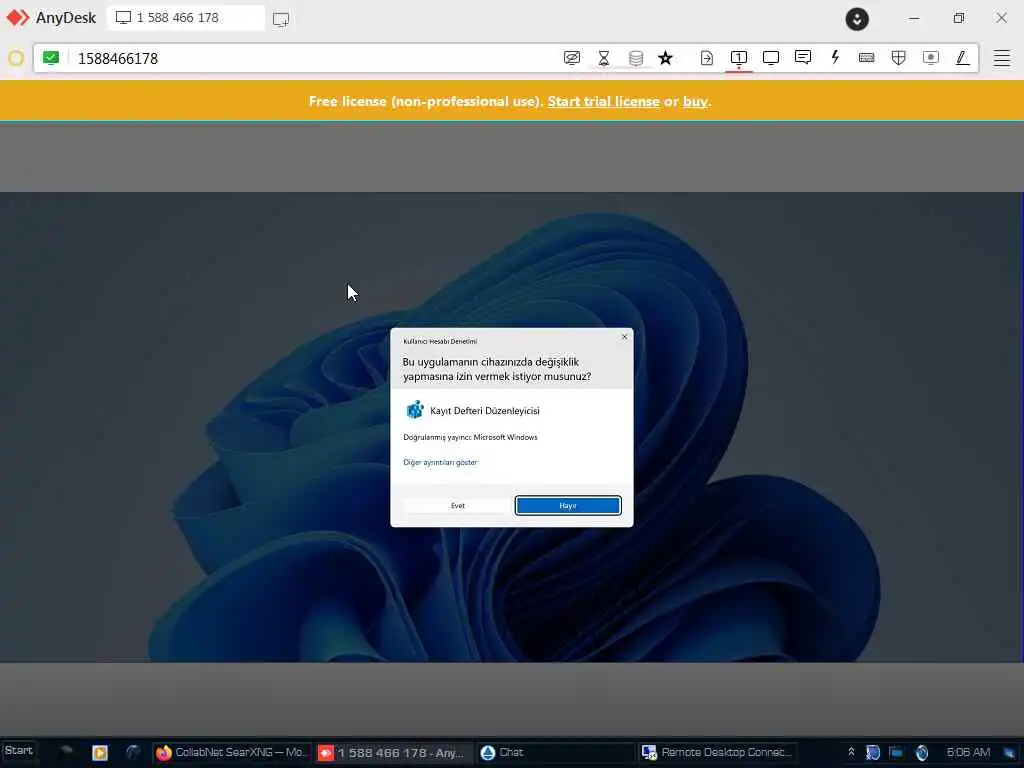Open the AnyDesk hamburger main menu
The image size is (1024, 768).
[1002, 58]
